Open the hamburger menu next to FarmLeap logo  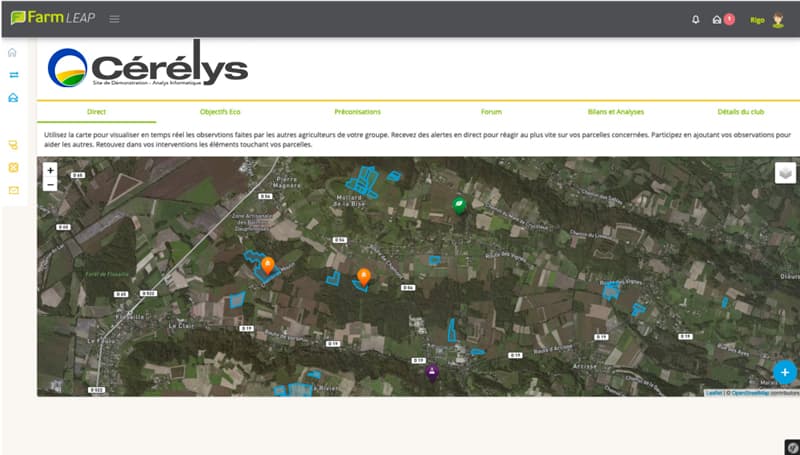115,19
